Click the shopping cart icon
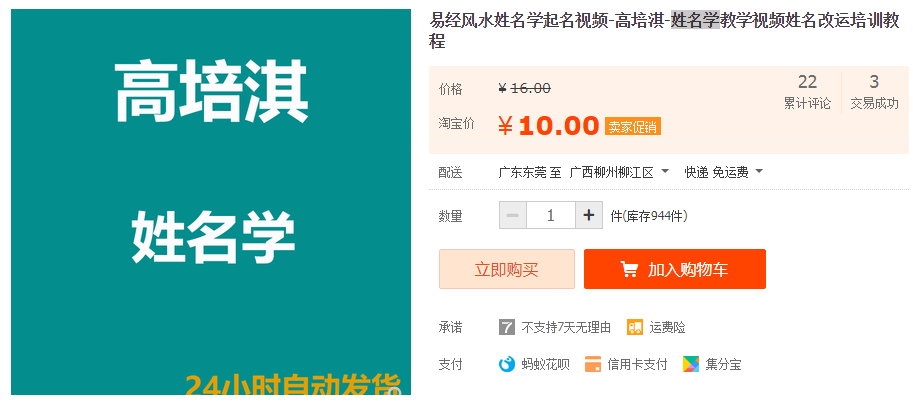The image size is (913, 418). tap(629, 269)
